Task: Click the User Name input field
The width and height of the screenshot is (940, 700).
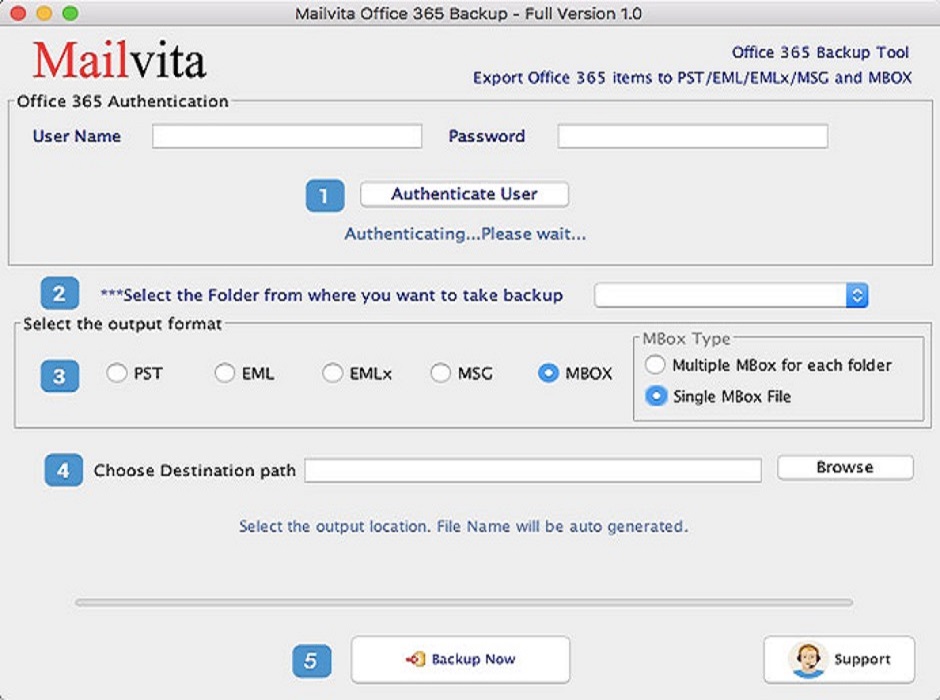Action: pos(287,136)
